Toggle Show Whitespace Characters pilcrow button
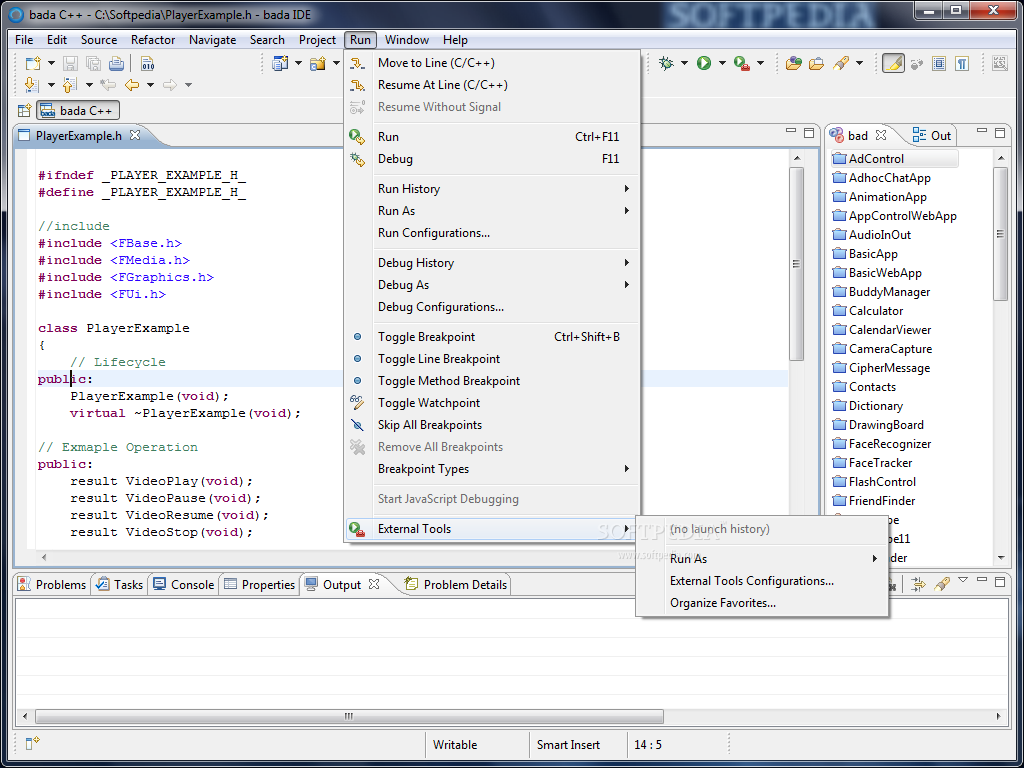This screenshot has height=768, width=1024. click(961, 63)
